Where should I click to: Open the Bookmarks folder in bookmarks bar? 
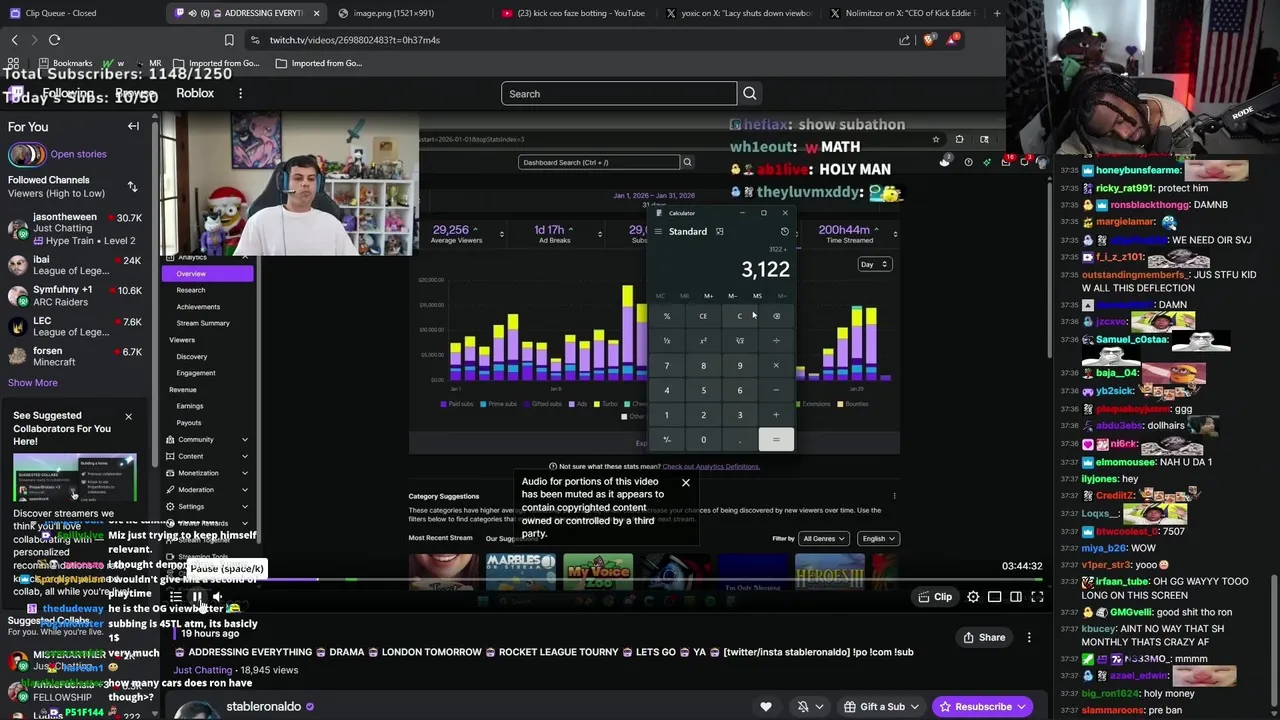[x=64, y=63]
